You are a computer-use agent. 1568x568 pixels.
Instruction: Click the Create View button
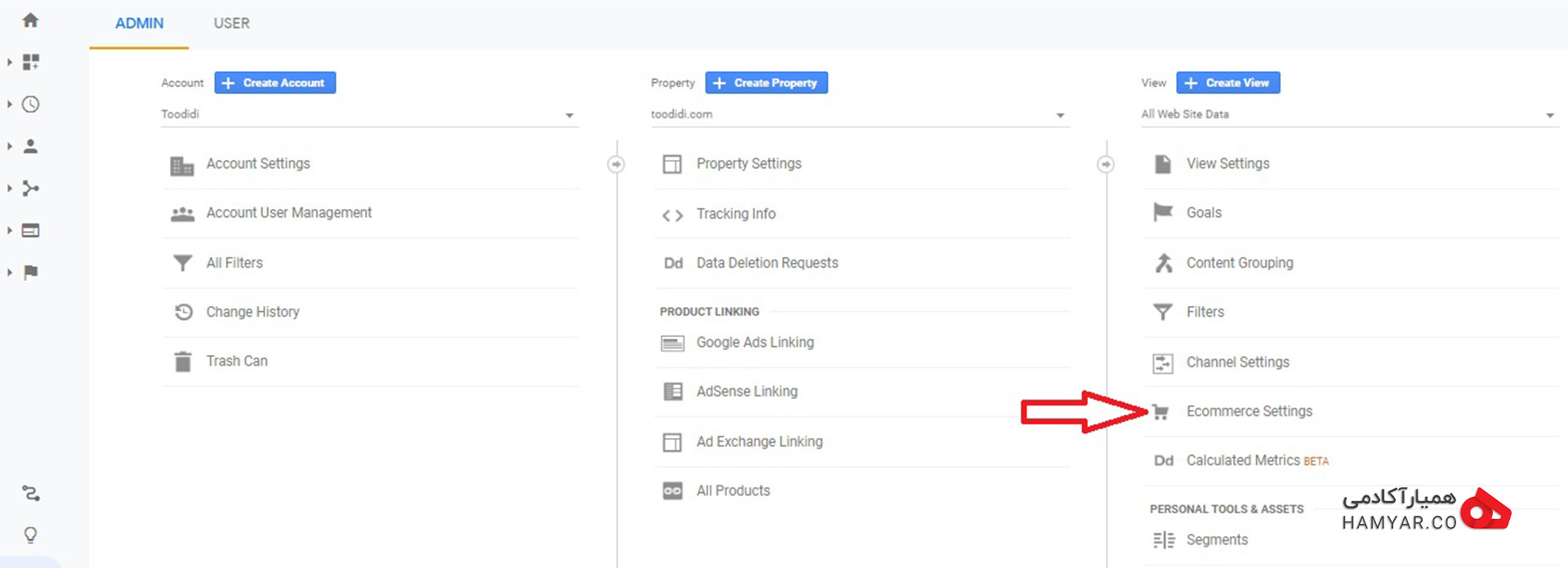(1228, 82)
